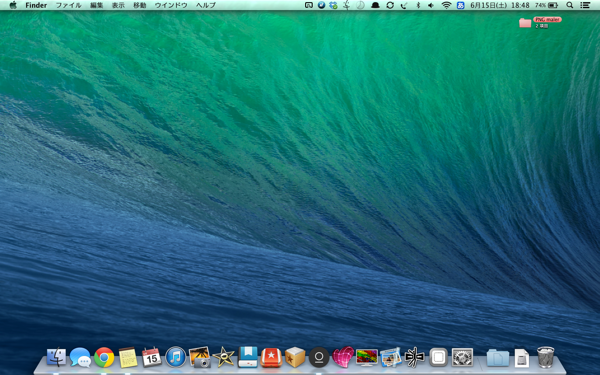The height and width of the screenshot is (375, 600).
Task: Open the Apple menu
Action: click(13, 5)
